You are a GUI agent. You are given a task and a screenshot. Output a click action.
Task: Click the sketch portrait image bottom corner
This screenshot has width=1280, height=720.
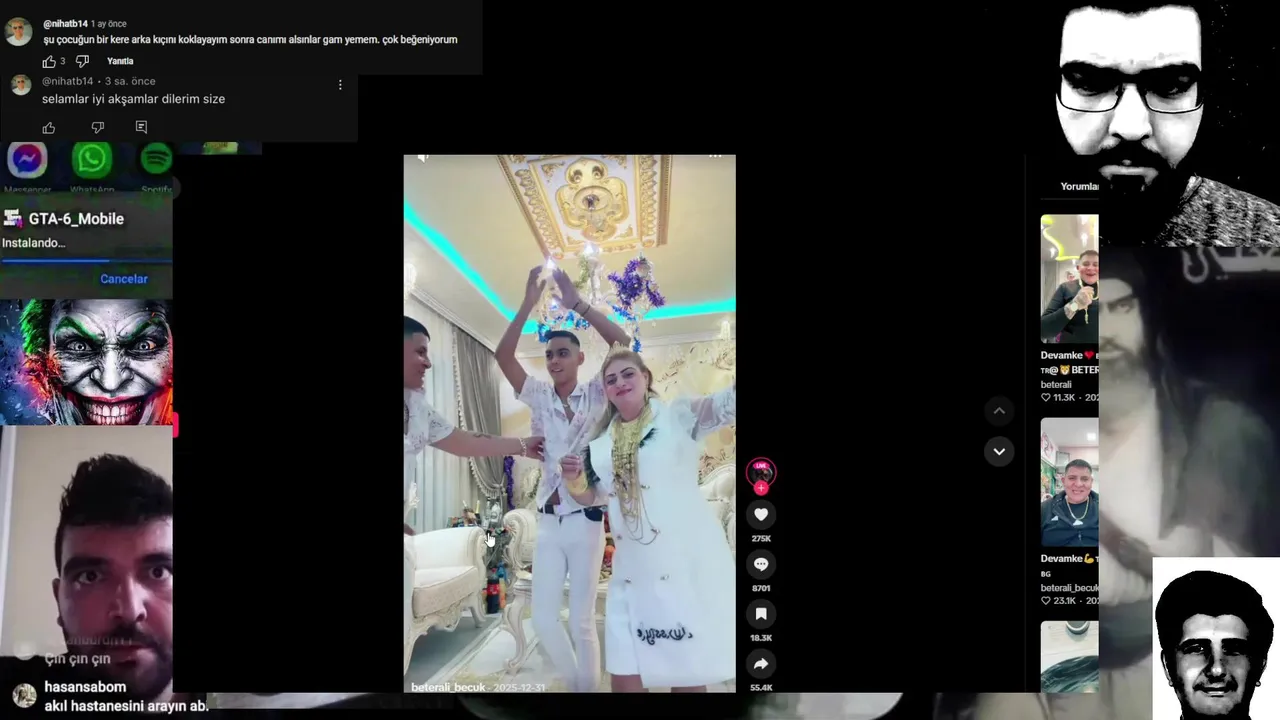pos(1216,638)
